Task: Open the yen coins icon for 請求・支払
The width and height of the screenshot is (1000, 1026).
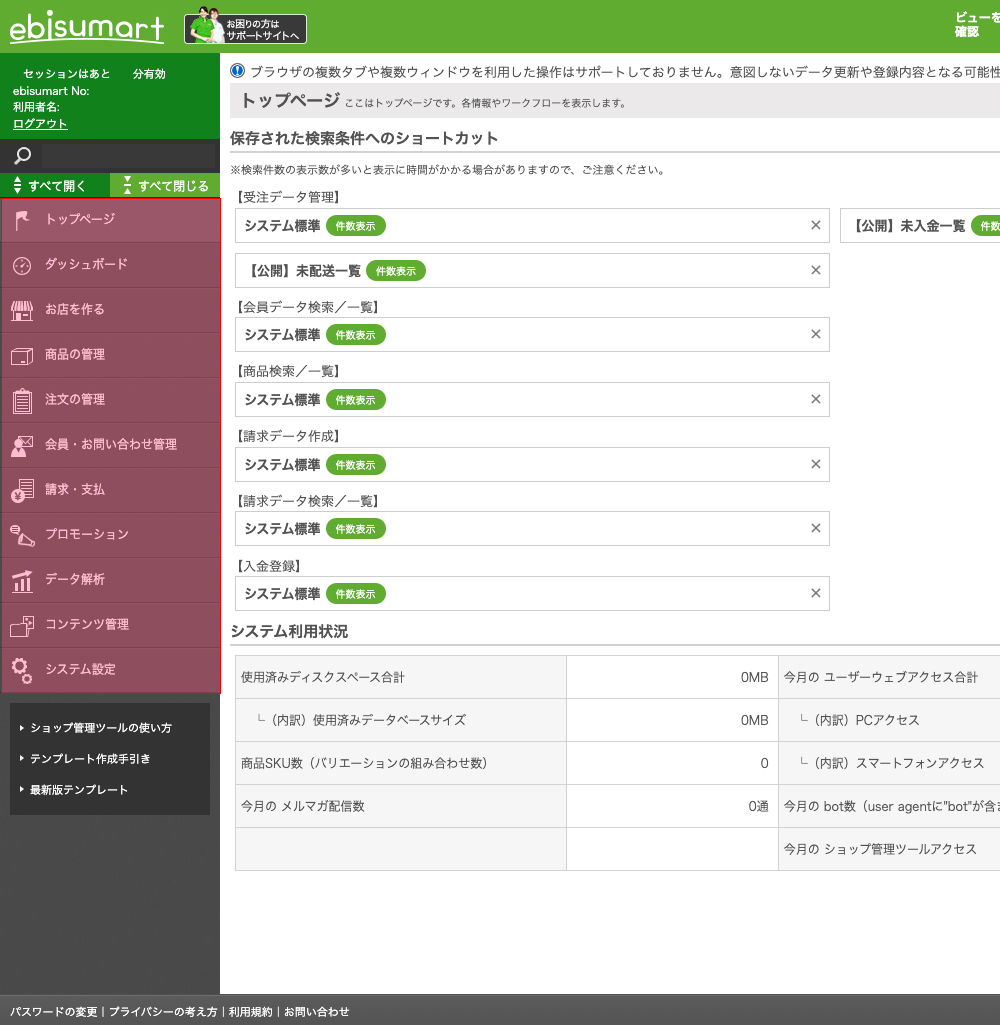Action: 22,490
